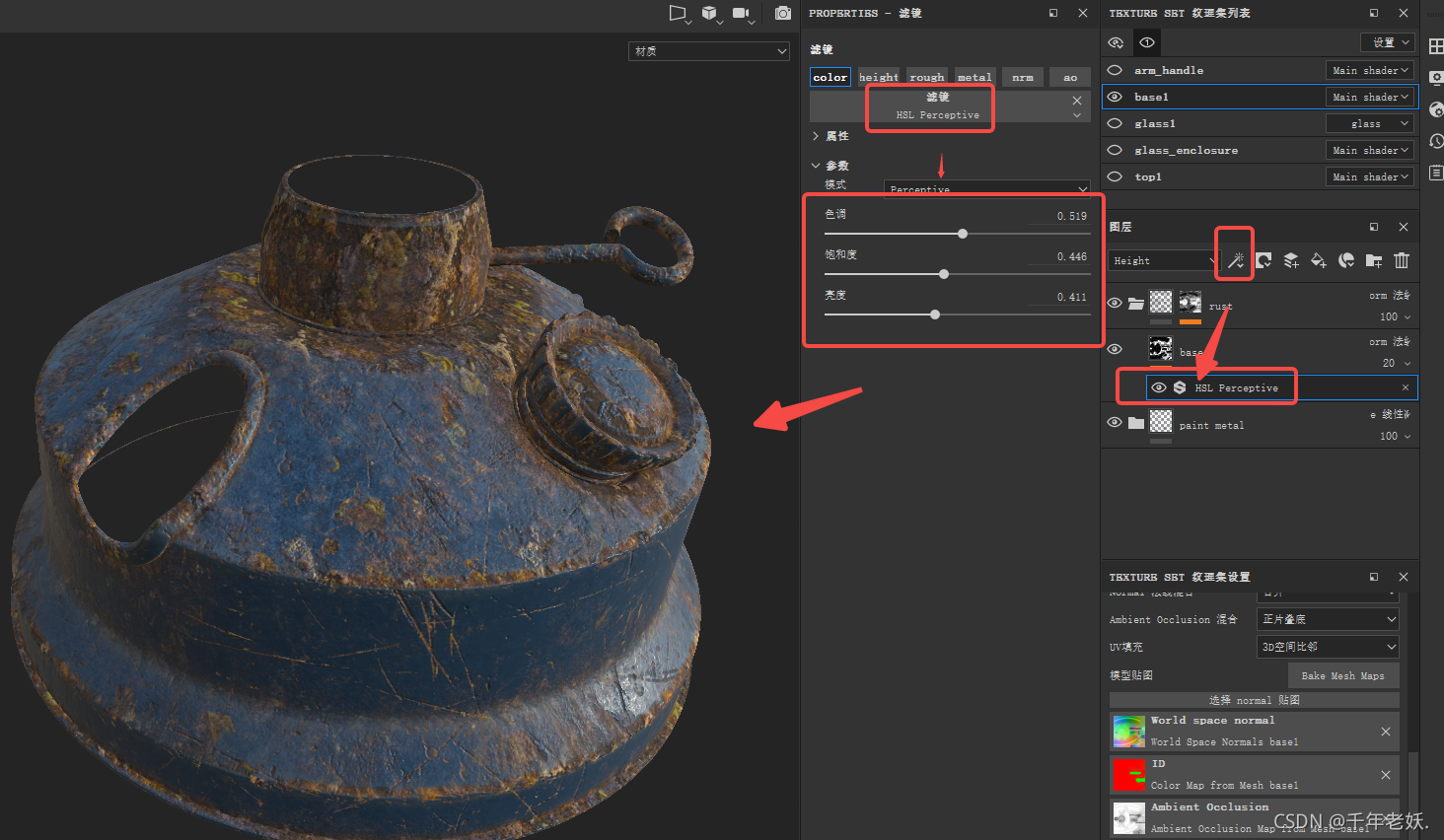
Task: Remove World space normal map
Action: [1386, 732]
